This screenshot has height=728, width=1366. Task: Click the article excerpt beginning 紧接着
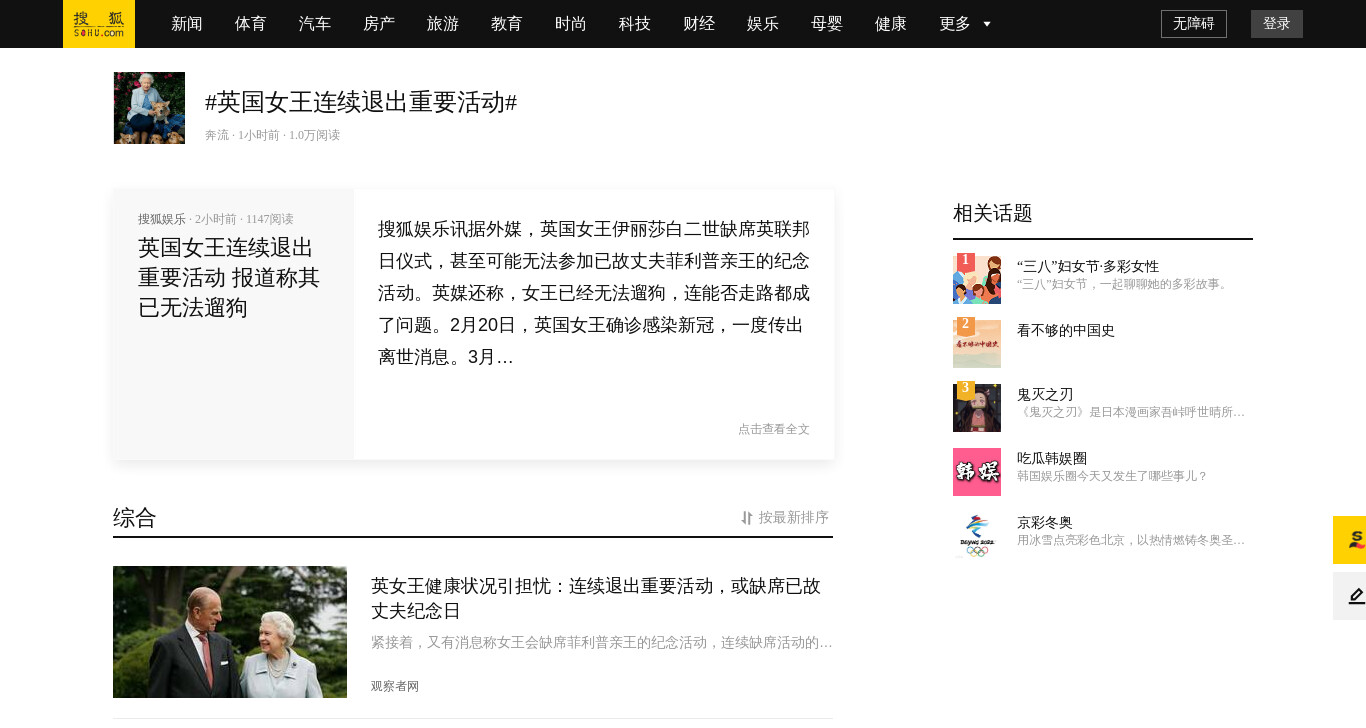(602, 642)
